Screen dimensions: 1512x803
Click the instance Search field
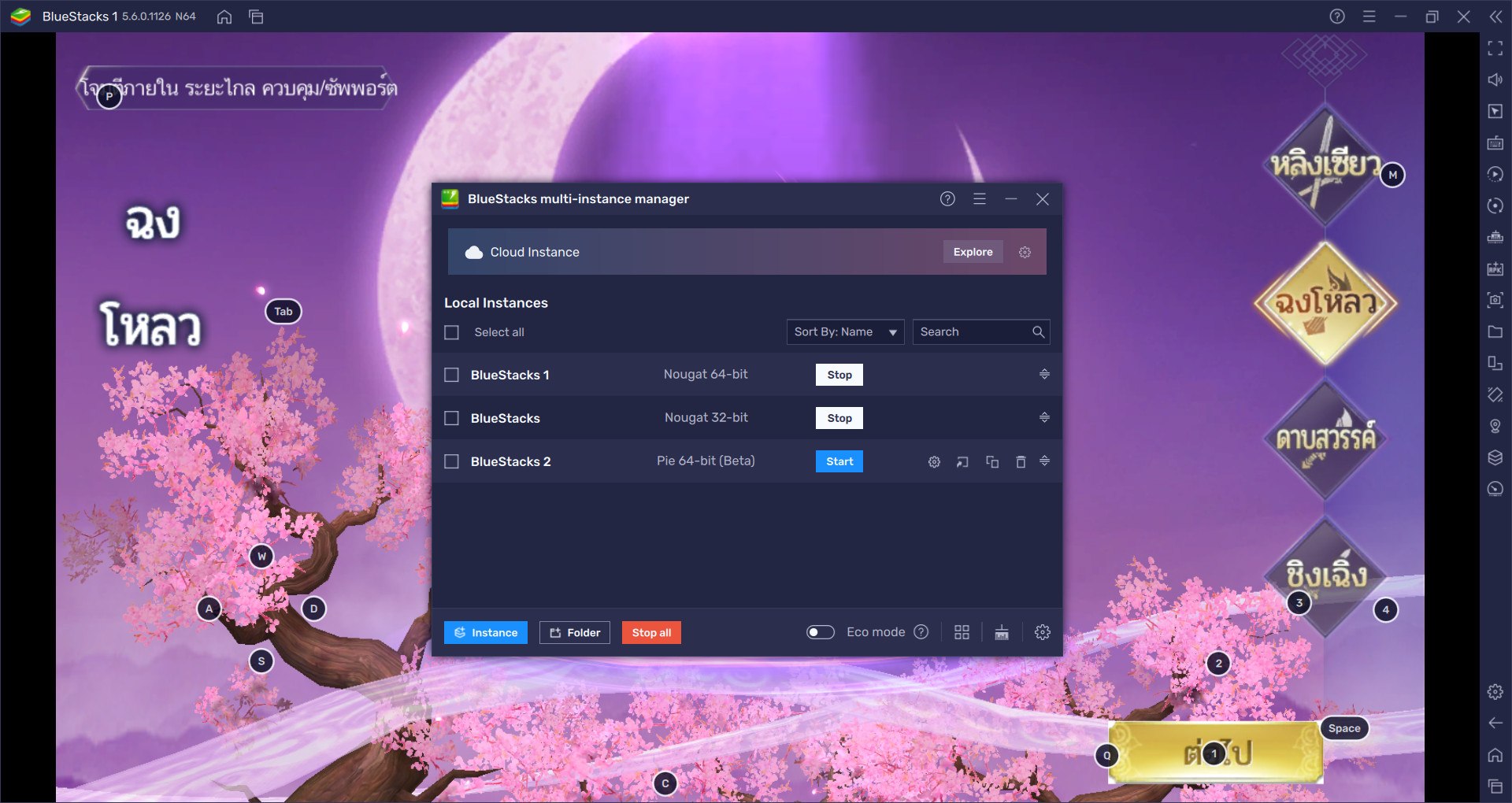[x=981, y=332]
